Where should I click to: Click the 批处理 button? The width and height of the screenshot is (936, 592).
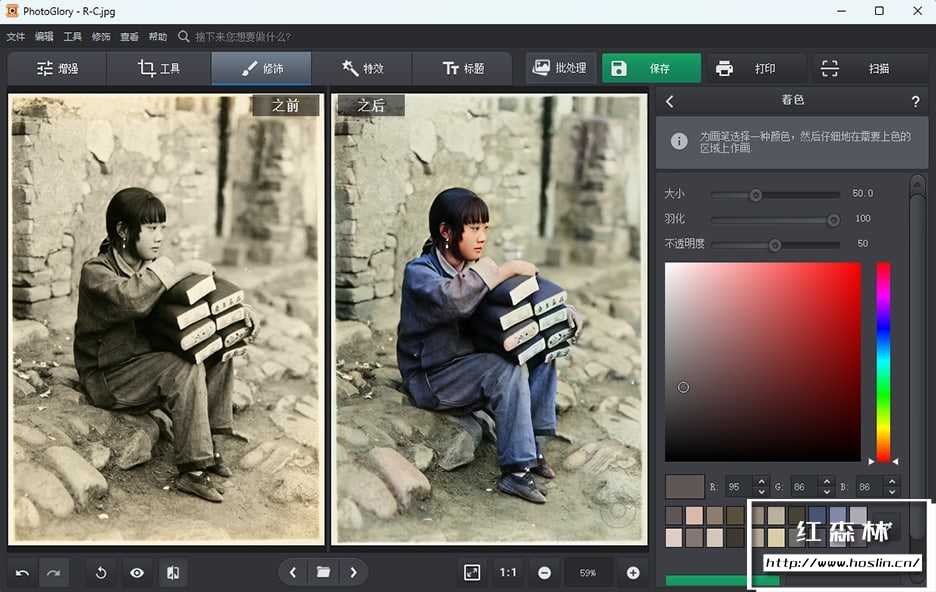tap(560, 69)
